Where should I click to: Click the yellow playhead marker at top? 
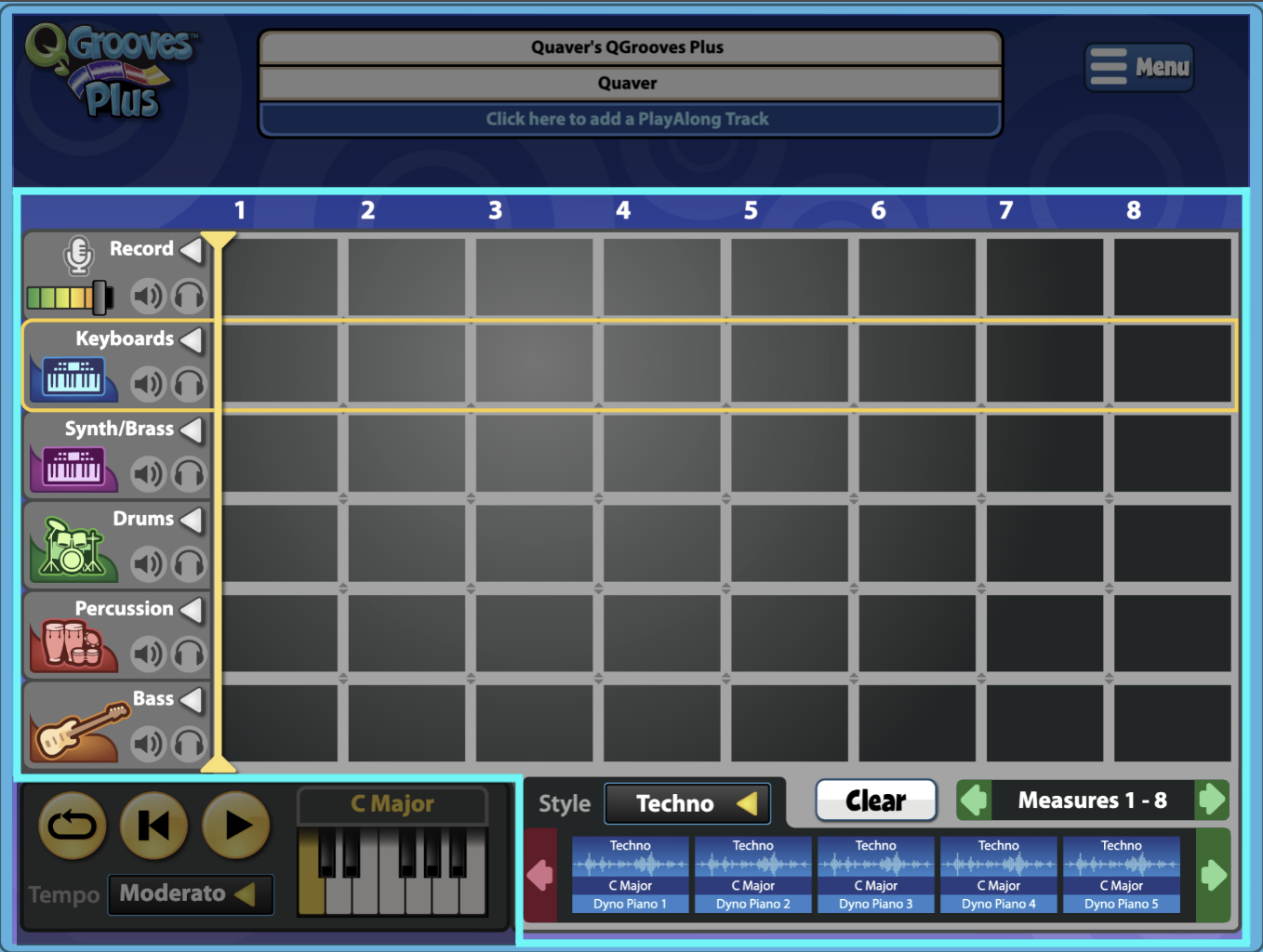(218, 240)
